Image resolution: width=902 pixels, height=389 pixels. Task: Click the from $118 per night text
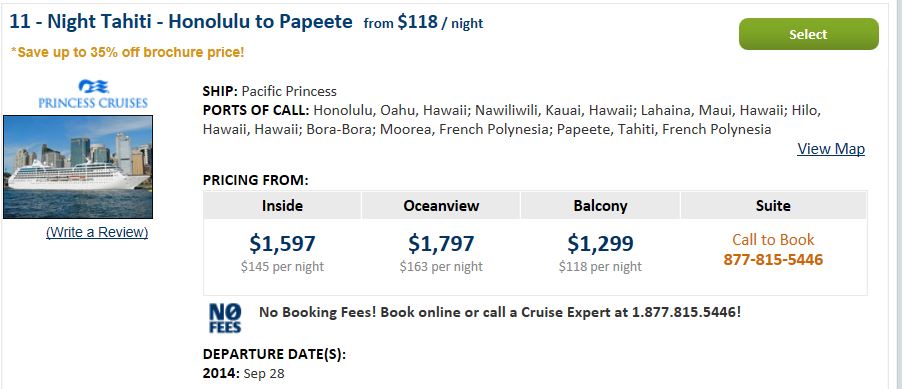pos(423,23)
